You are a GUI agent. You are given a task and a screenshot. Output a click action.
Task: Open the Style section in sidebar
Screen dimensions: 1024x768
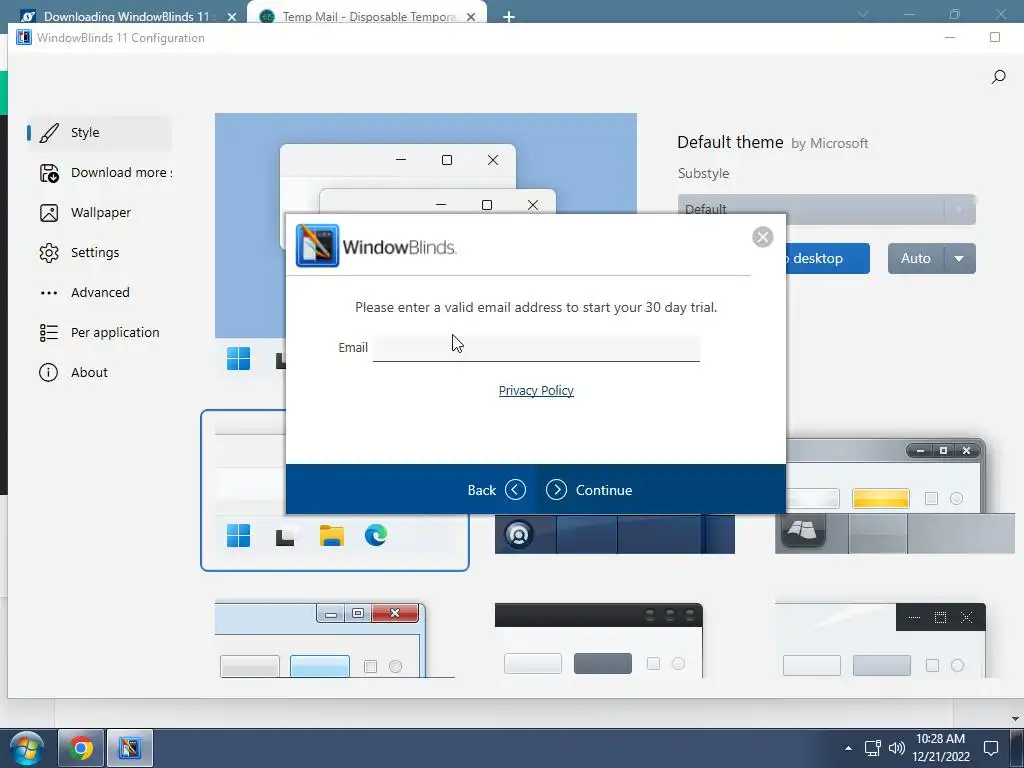[x=99, y=133]
